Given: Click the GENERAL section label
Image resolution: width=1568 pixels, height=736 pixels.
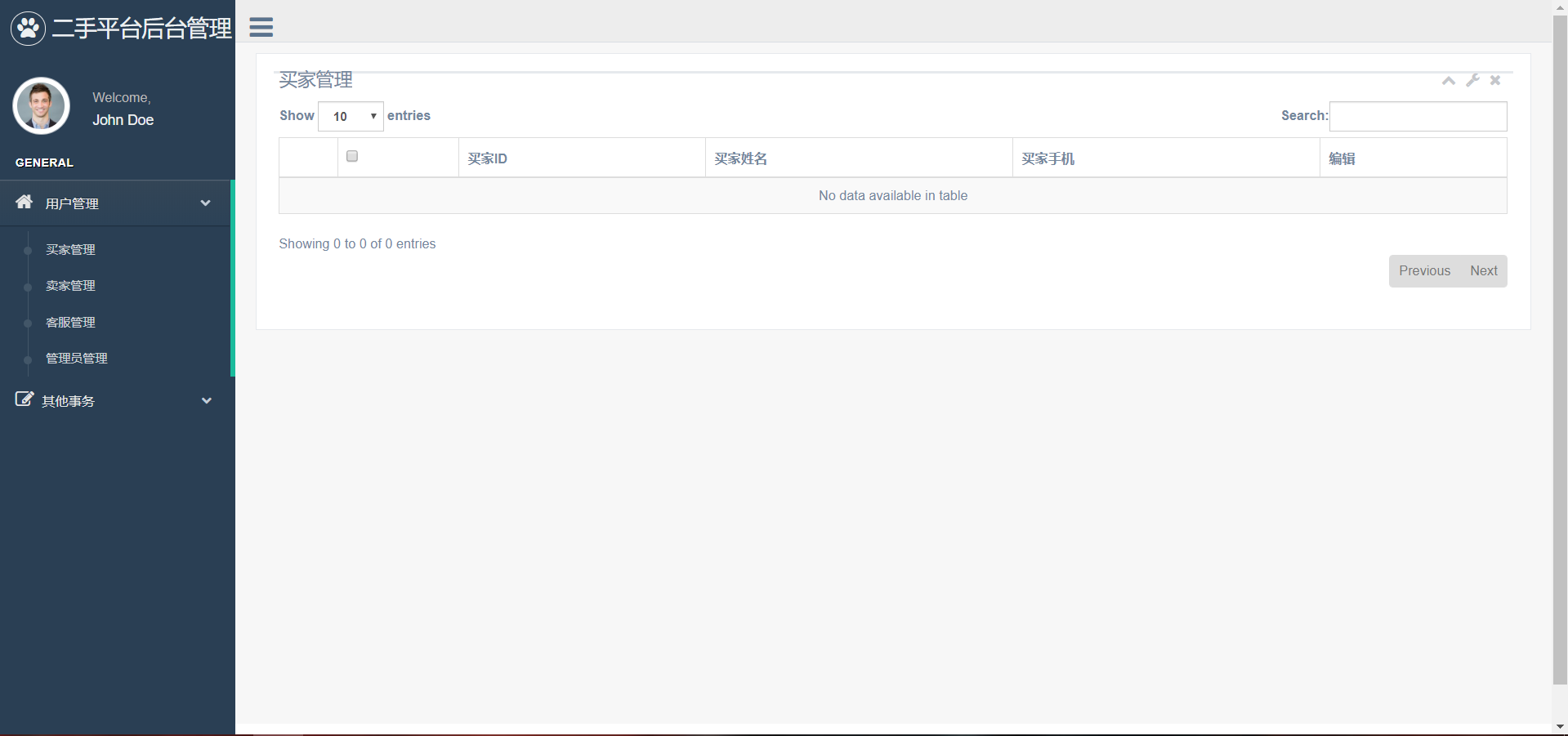Looking at the screenshot, I should [x=44, y=163].
